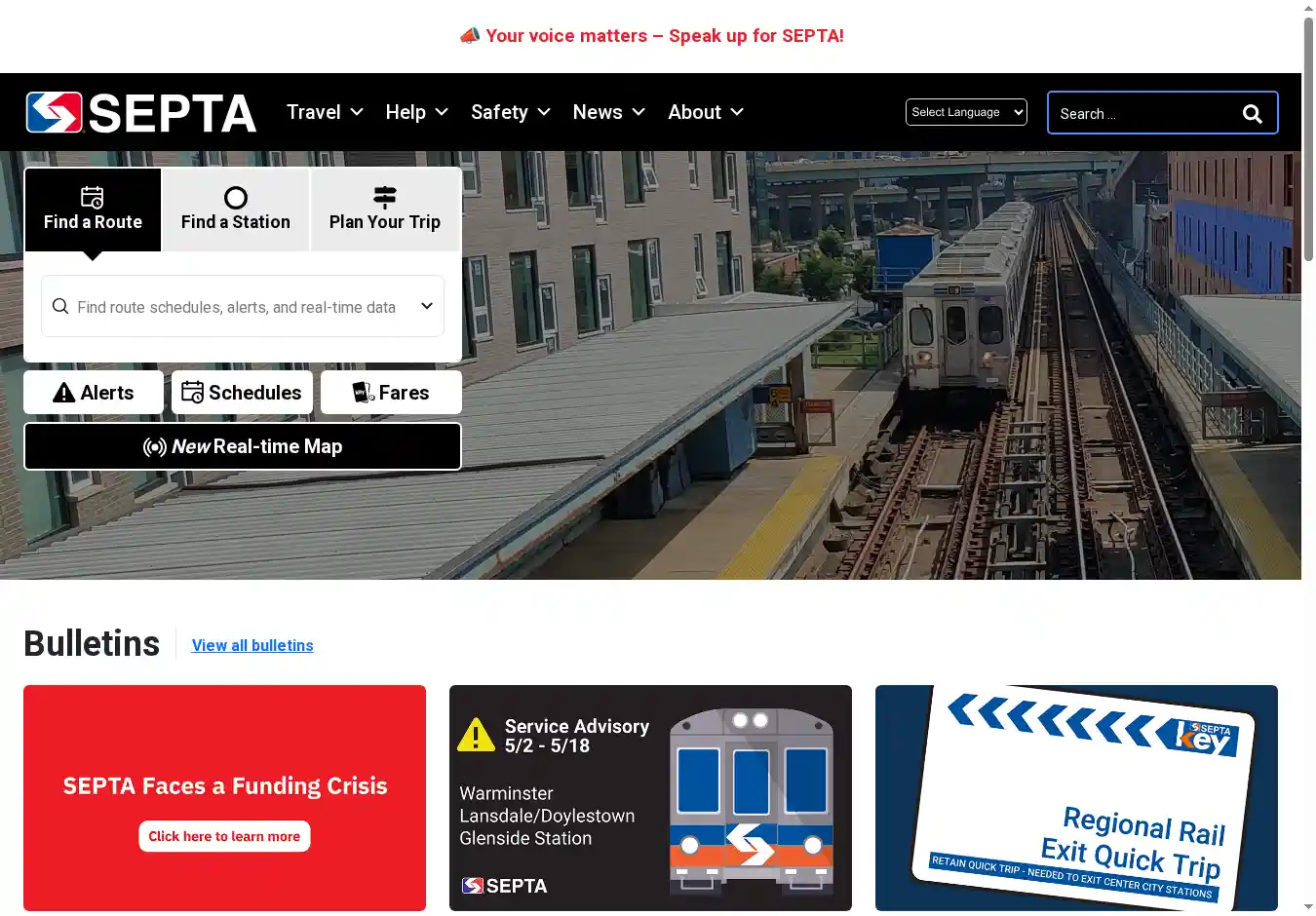Switch to Find a Station tab
Screen dimensions: 1316x916
[236, 210]
